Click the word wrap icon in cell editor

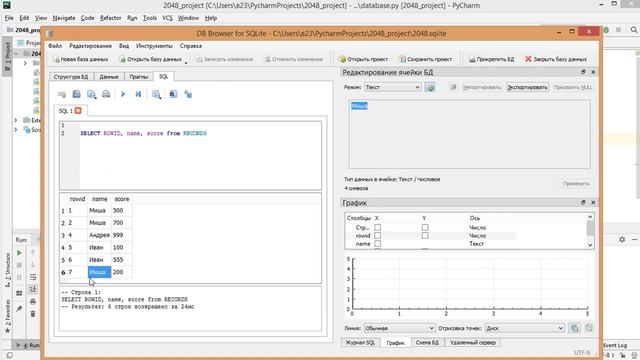click(453, 87)
